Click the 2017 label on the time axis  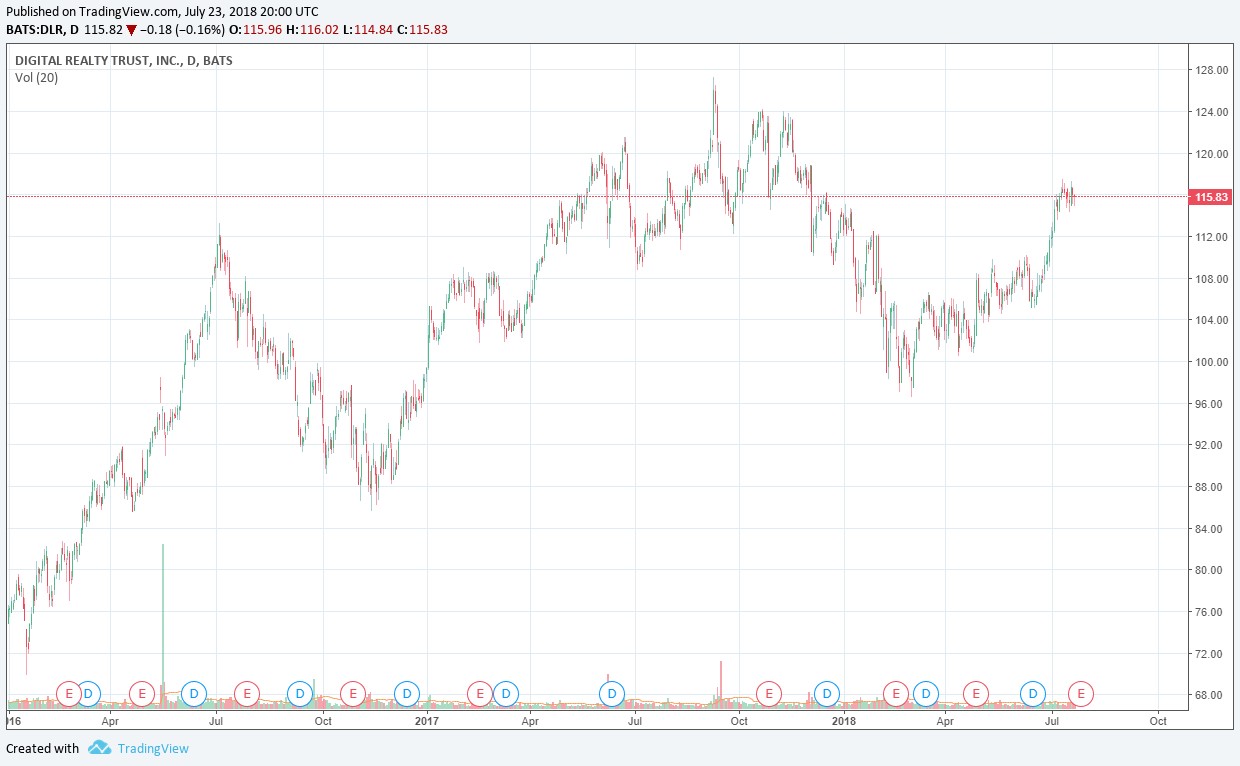coord(427,720)
